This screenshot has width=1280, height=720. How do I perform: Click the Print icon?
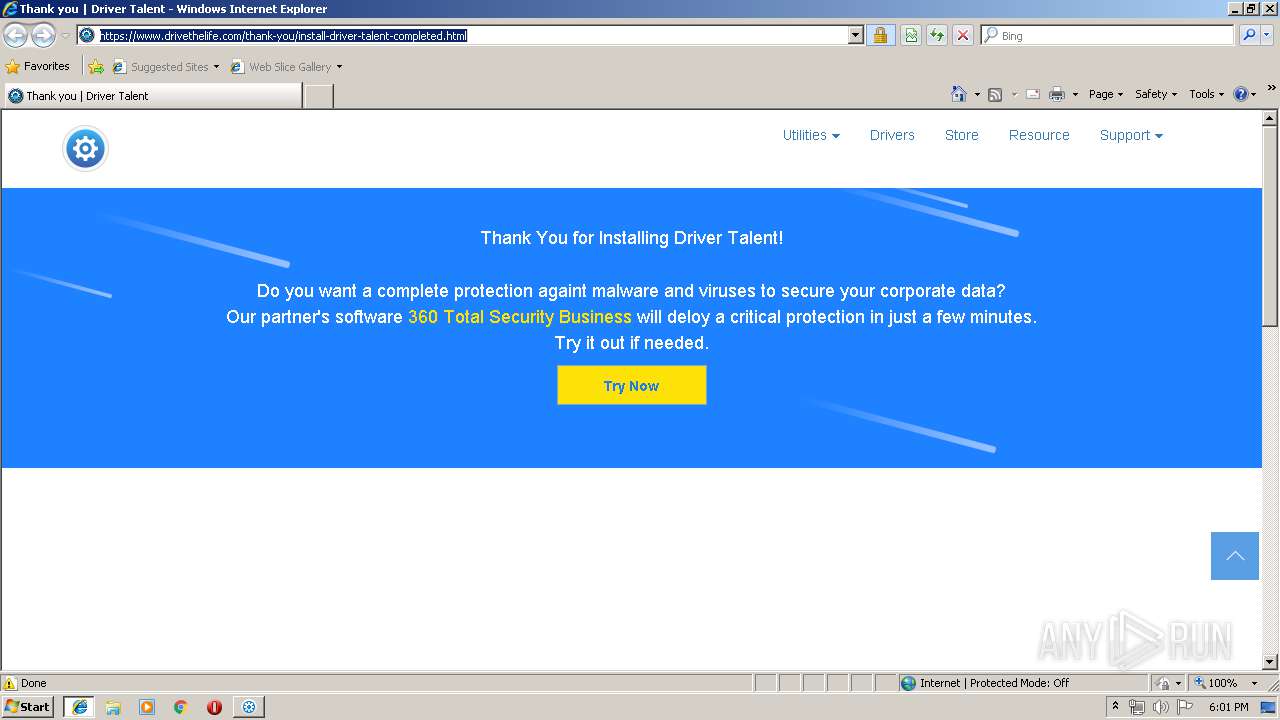(x=1057, y=94)
